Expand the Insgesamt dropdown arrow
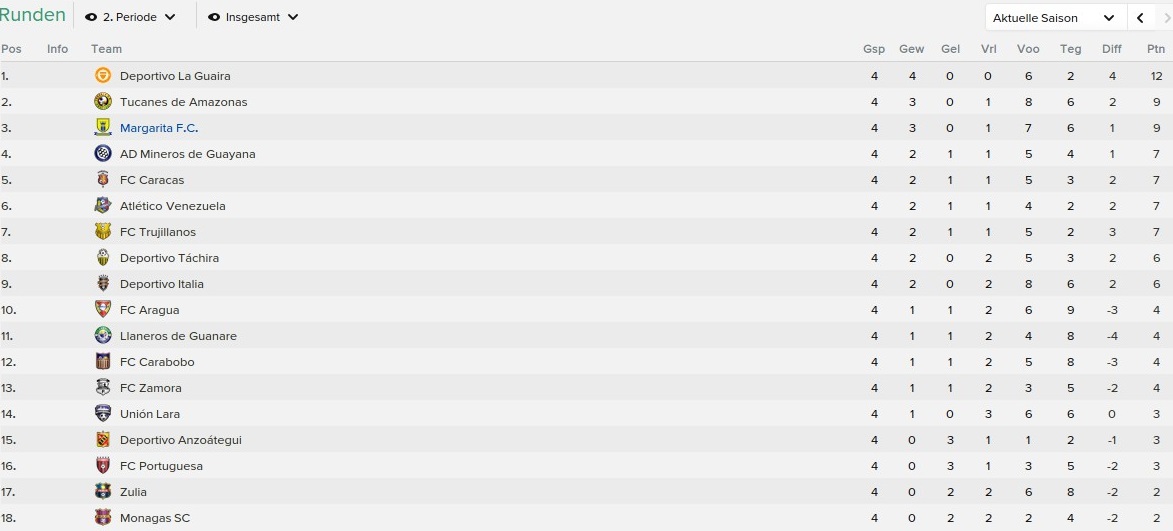1173x531 pixels. (x=293, y=17)
